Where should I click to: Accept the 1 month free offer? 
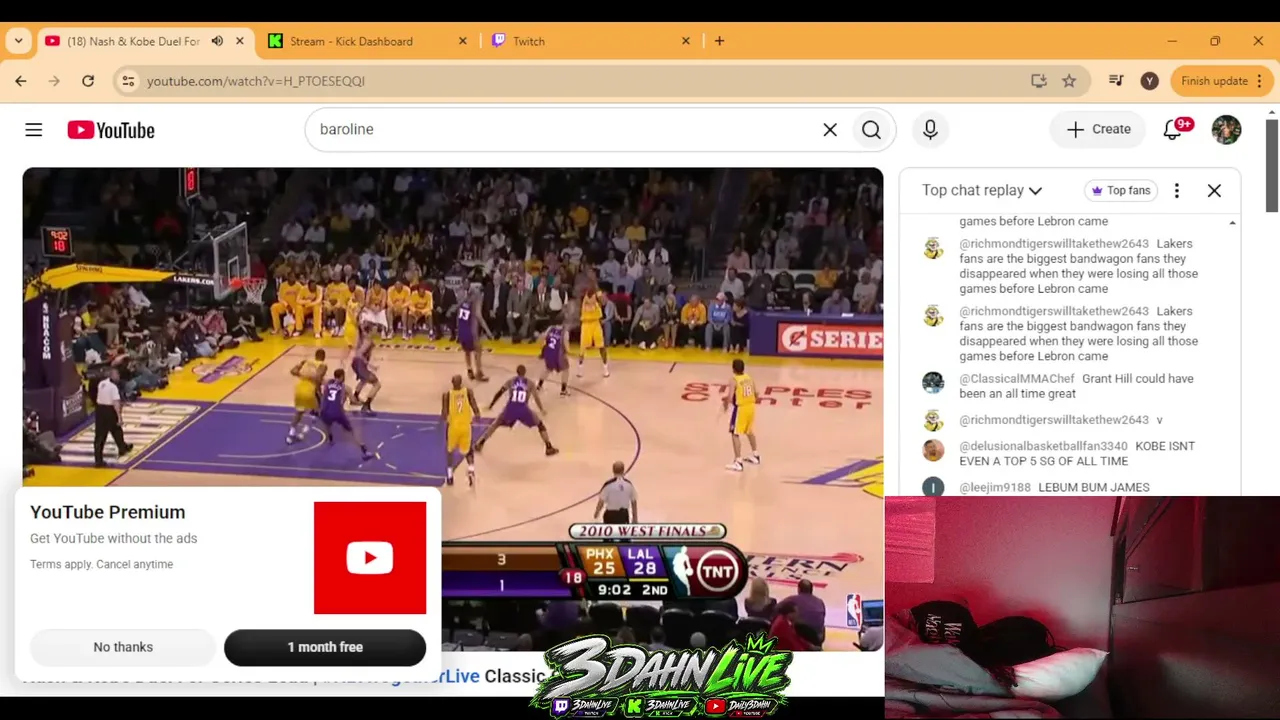pos(325,648)
